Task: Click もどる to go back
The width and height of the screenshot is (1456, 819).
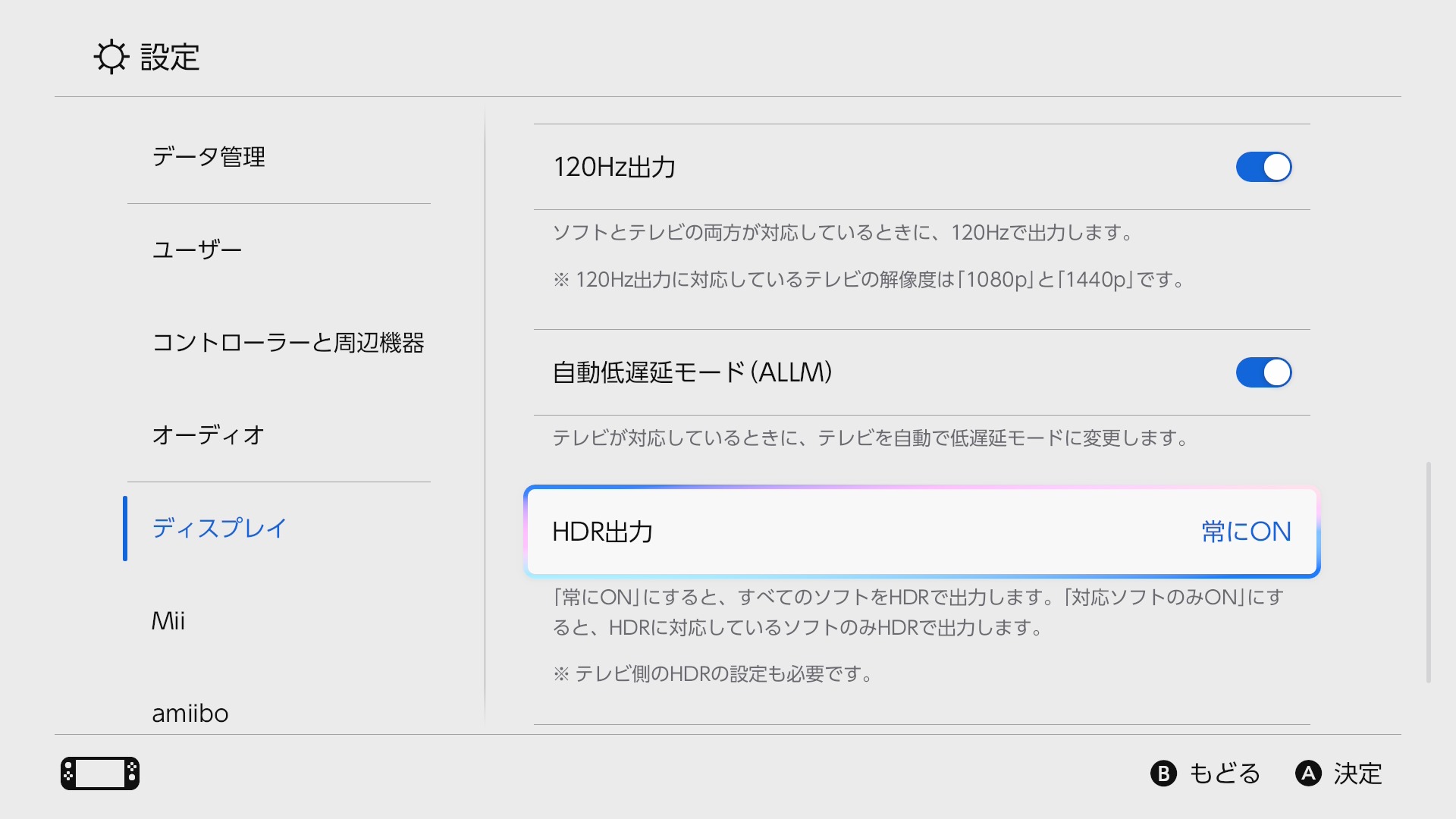Action: pyautogui.click(x=1225, y=773)
